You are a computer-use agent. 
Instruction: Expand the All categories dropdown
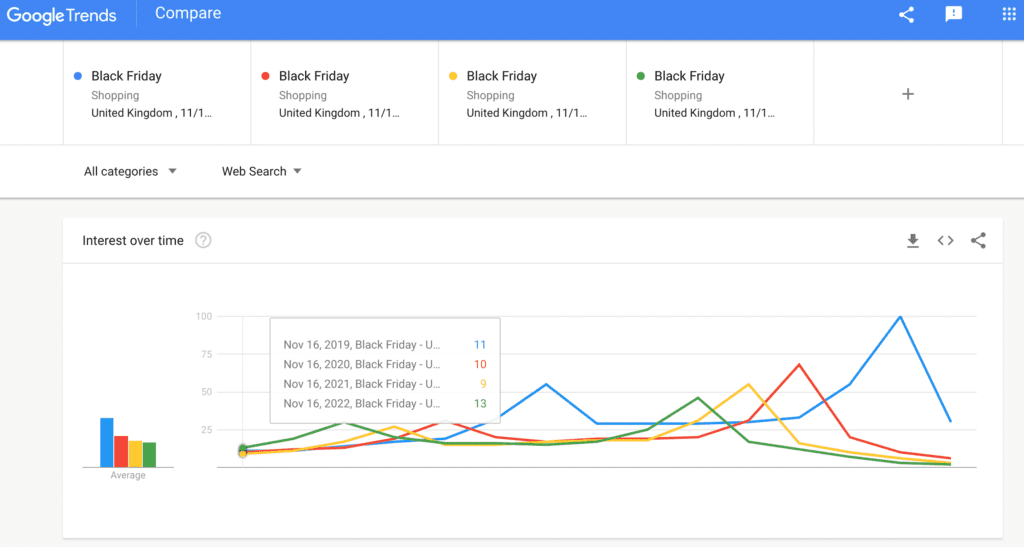tap(130, 171)
